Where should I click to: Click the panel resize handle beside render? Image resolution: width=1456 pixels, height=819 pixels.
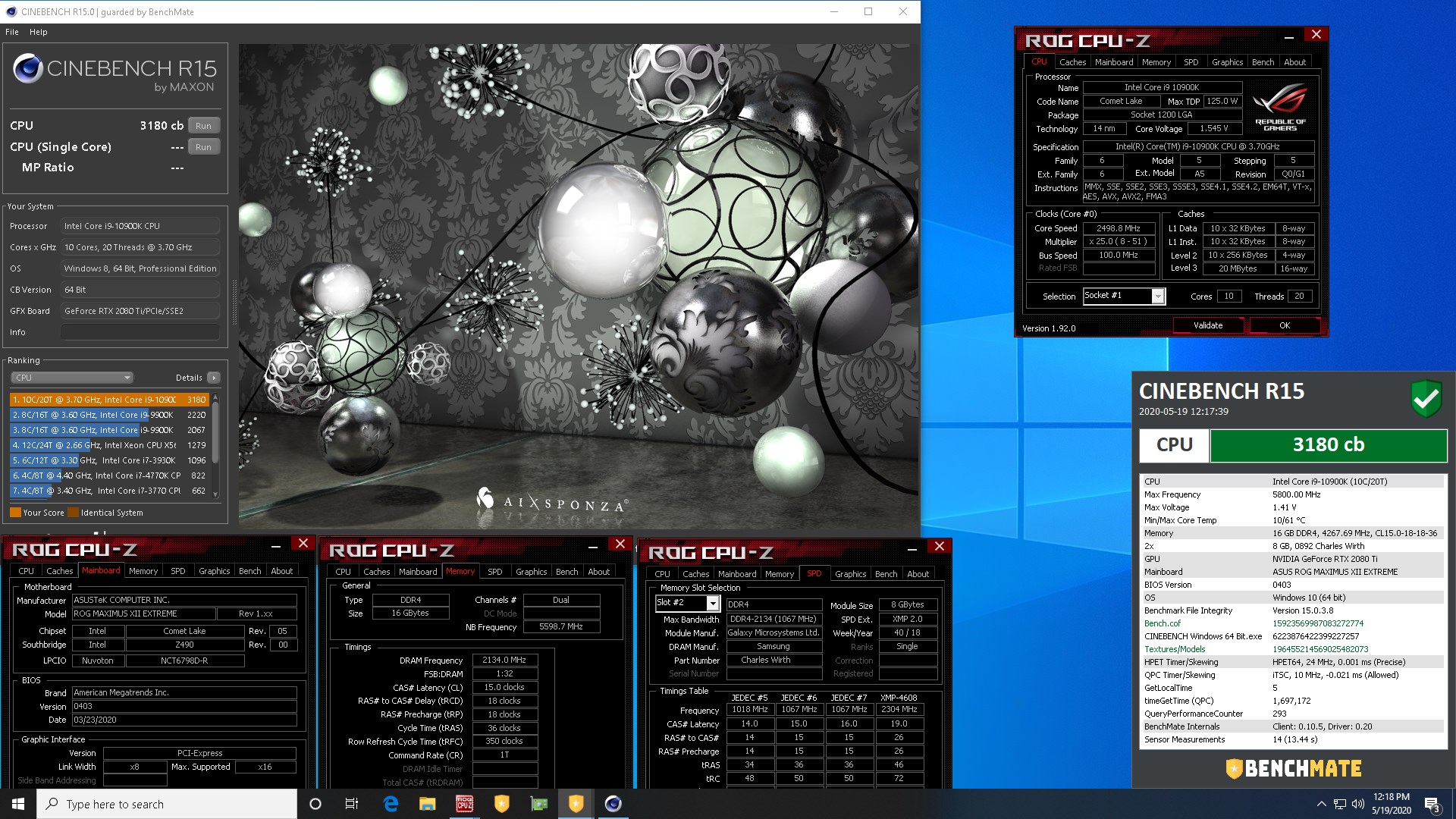click(234, 302)
